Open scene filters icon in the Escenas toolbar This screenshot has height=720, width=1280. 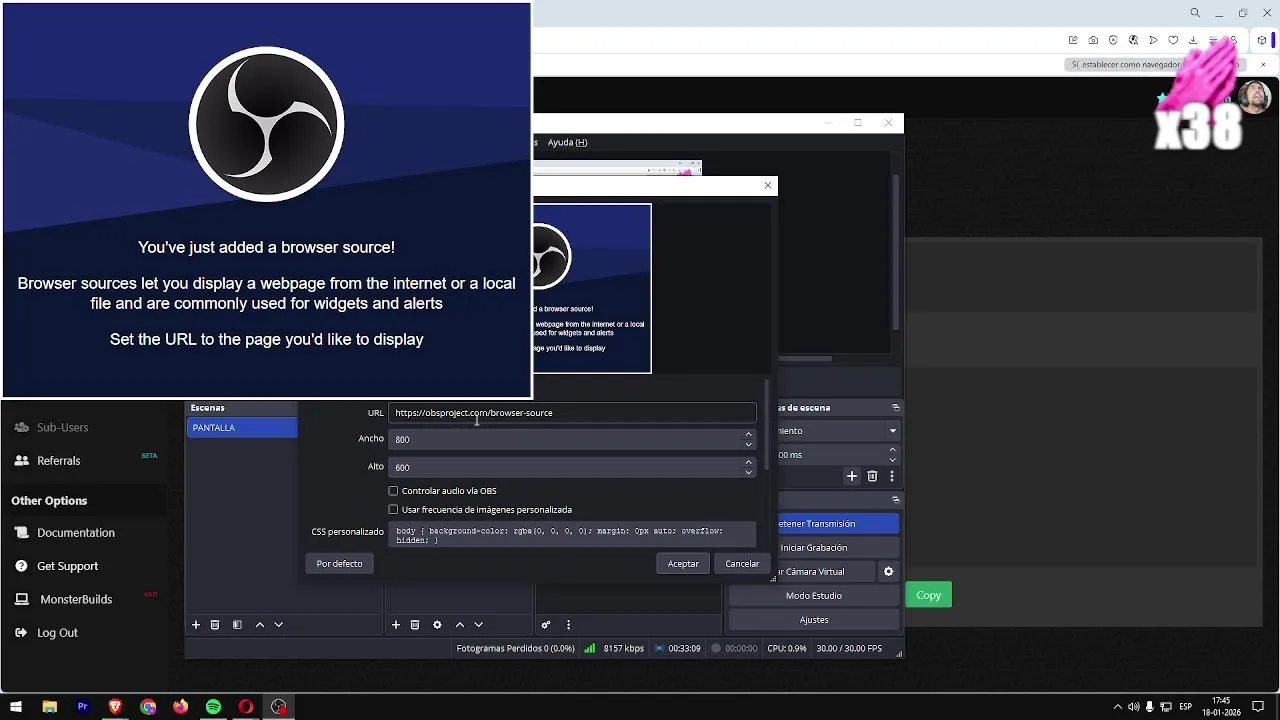(x=237, y=625)
